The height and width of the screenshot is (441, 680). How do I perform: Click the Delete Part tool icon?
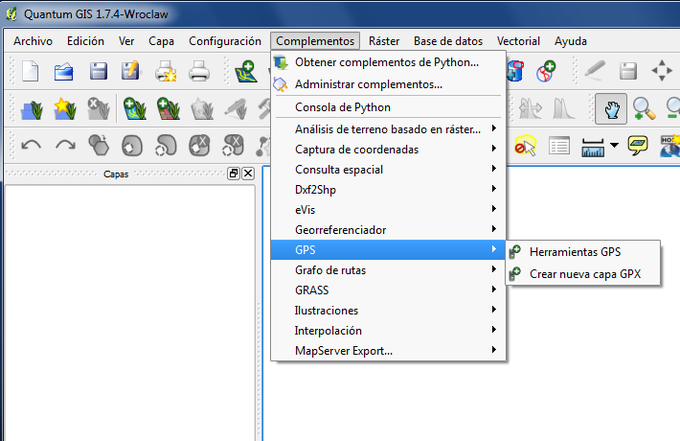(233, 145)
